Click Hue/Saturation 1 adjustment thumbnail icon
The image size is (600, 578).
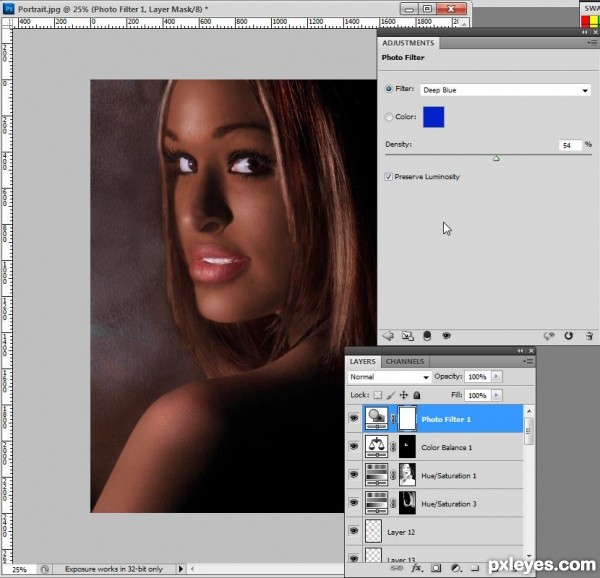[377, 475]
